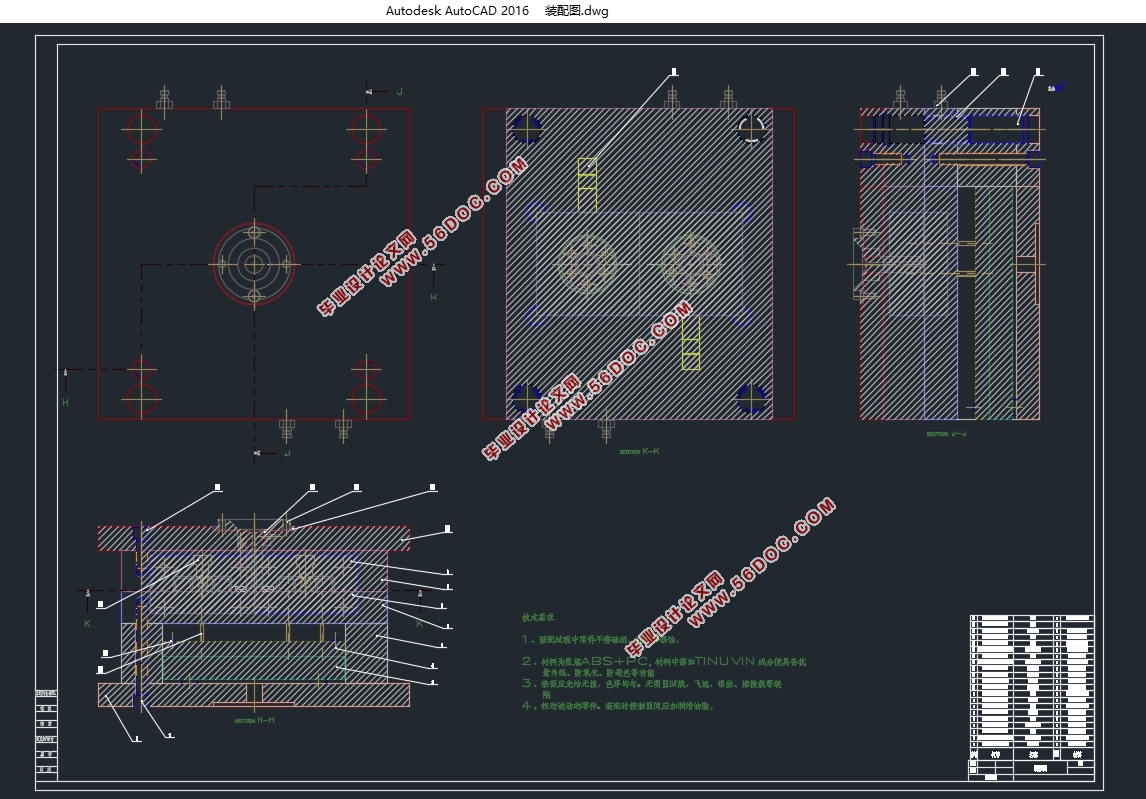This screenshot has height=799, width=1146.
Task: Select the white guide pin hole, K-K top-right
Action: pyautogui.click(x=751, y=127)
